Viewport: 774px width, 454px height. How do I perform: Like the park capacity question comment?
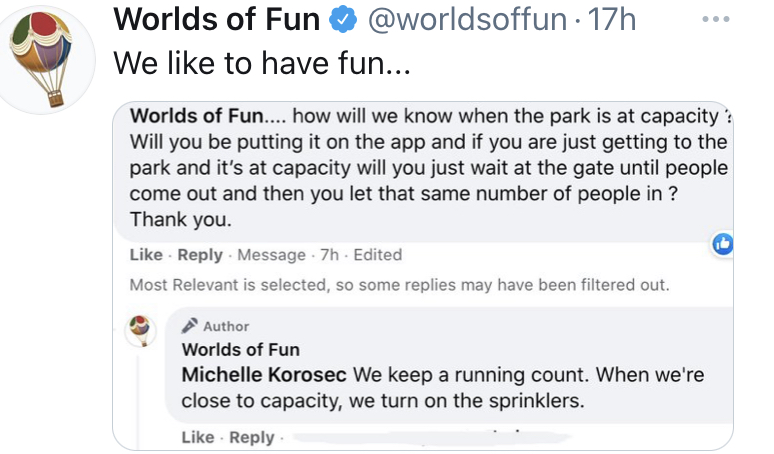pyautogui.click(x=146, y=255)
